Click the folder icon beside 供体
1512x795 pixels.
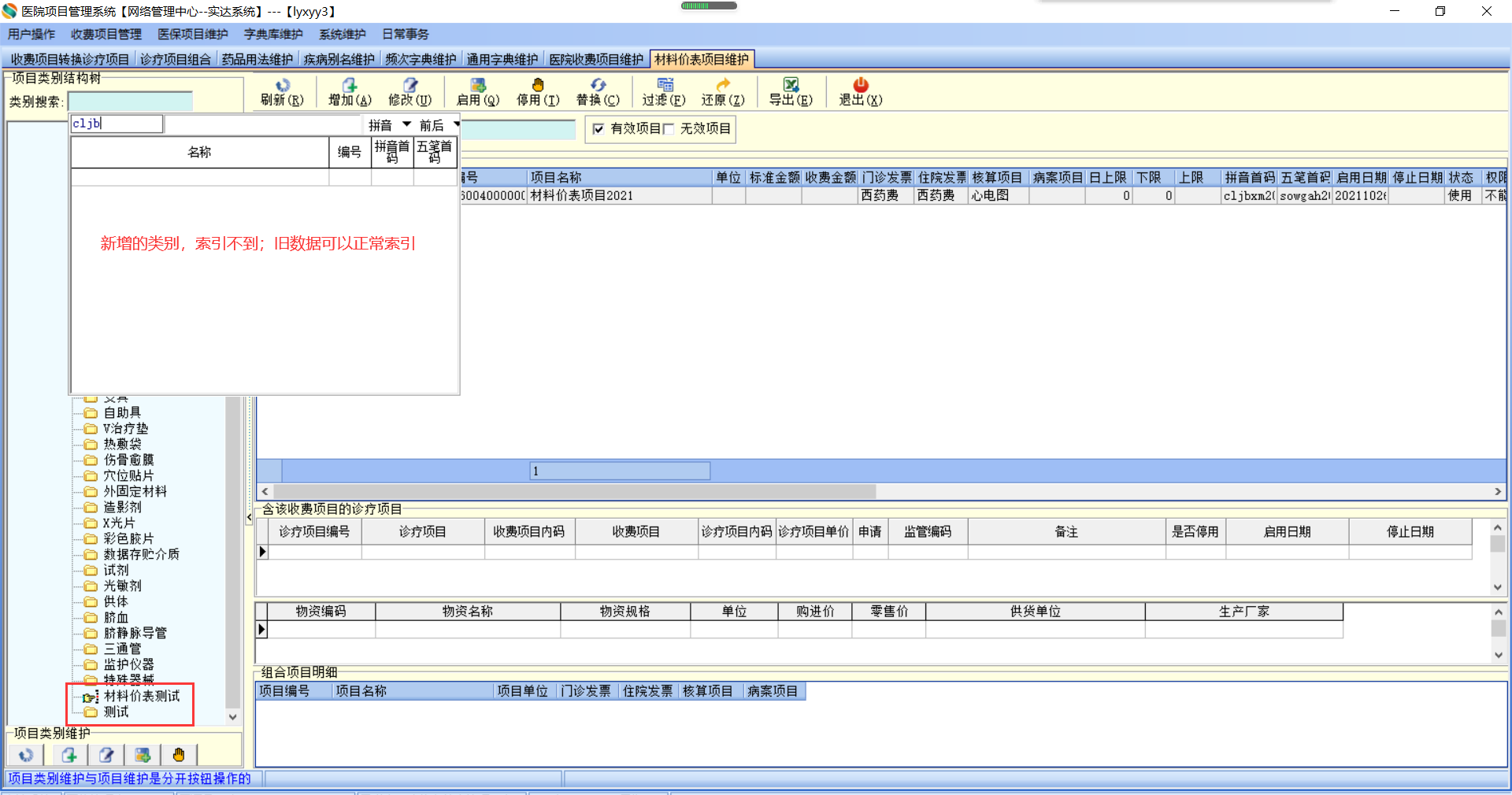pyautogui.click(x=91, y=601)
